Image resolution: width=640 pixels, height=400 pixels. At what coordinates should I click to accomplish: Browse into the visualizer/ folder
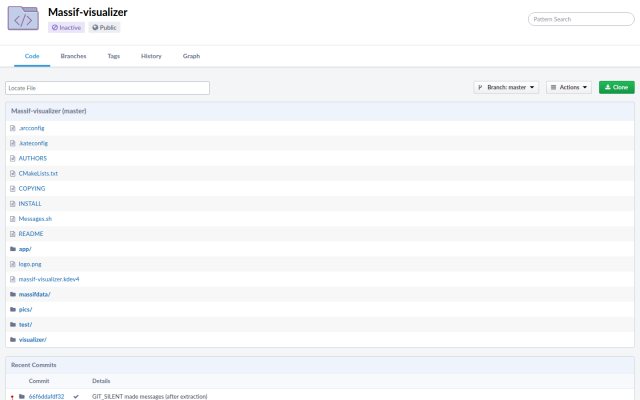[x=33, y=340]
